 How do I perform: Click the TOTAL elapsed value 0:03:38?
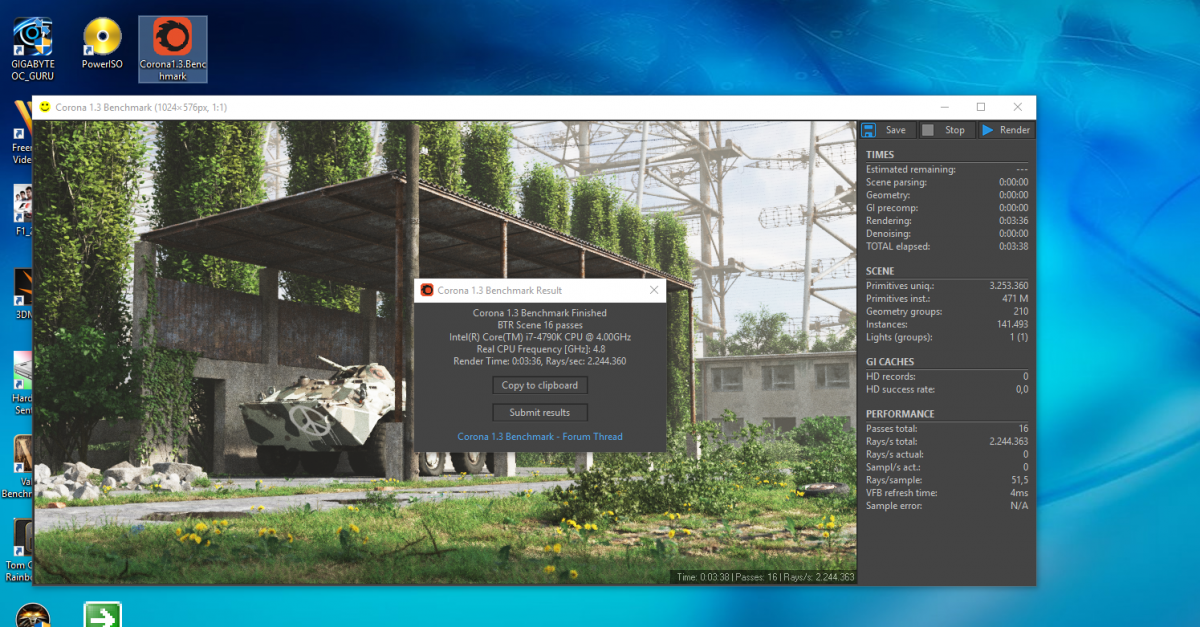1013,246
